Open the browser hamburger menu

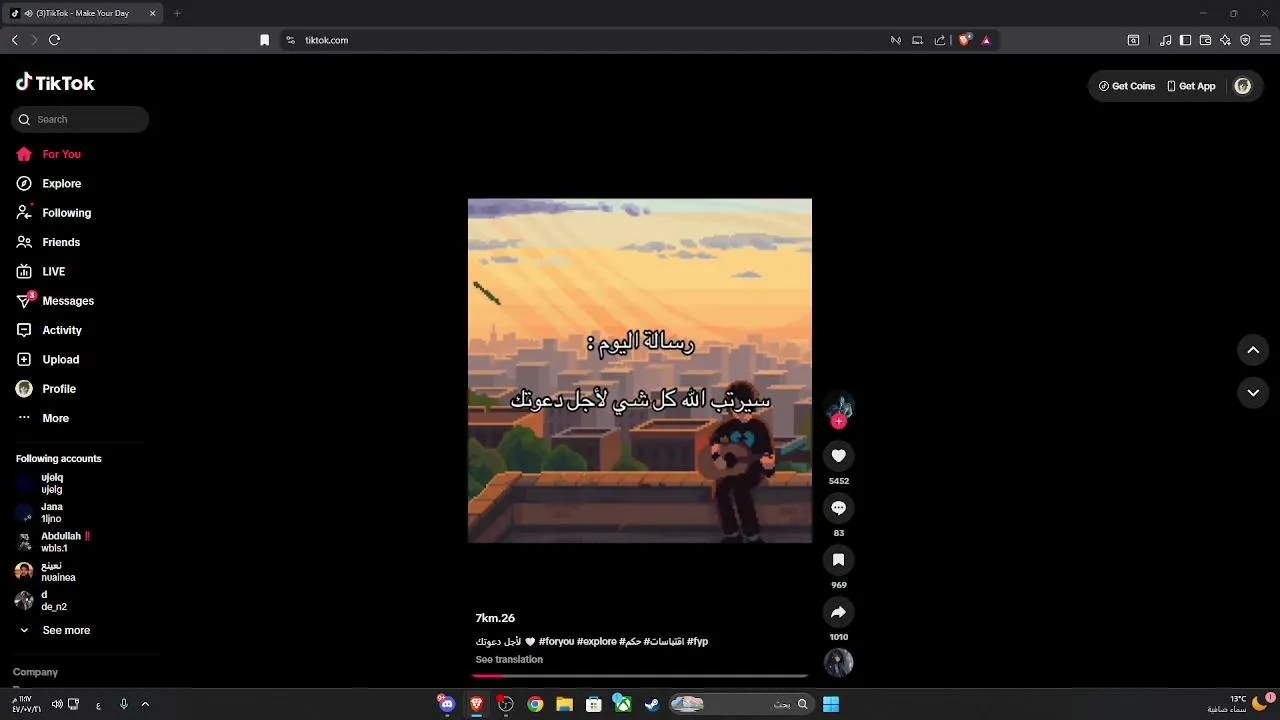pos(1265,40)
